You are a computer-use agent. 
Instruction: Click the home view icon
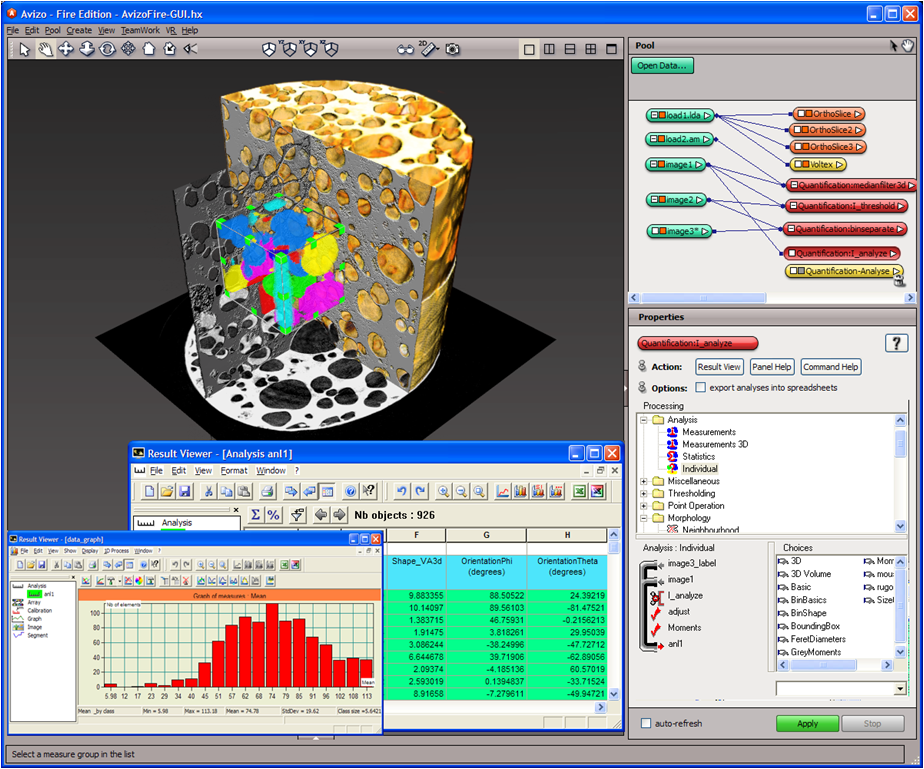coord(149,49)
